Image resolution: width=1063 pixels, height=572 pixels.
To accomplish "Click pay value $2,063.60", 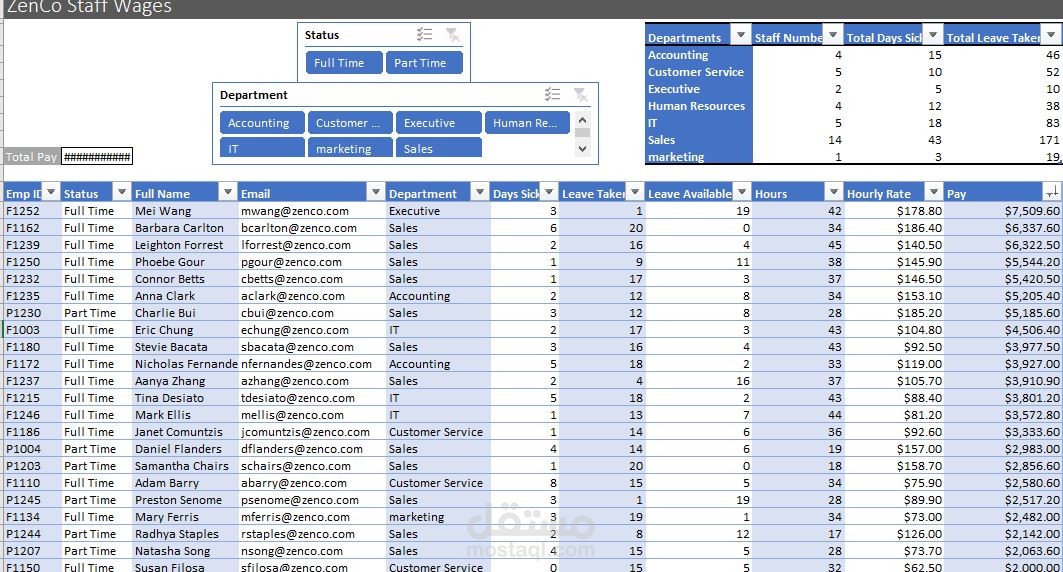I will pyautogui.click(x=1032, y=550).
